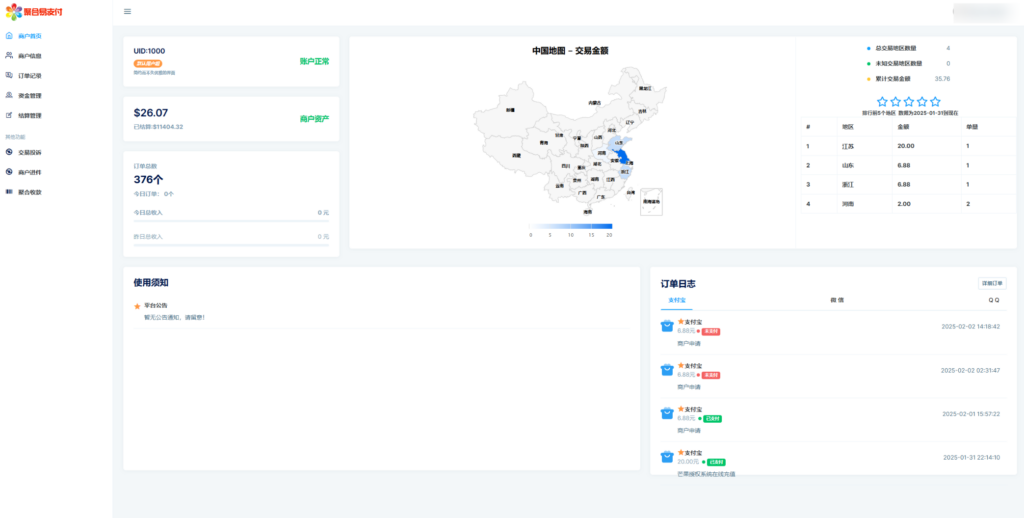Switch to the 微信 order log tab
Screen dimensions: 1024x518
pyautogui.click(x=836, y=300)
